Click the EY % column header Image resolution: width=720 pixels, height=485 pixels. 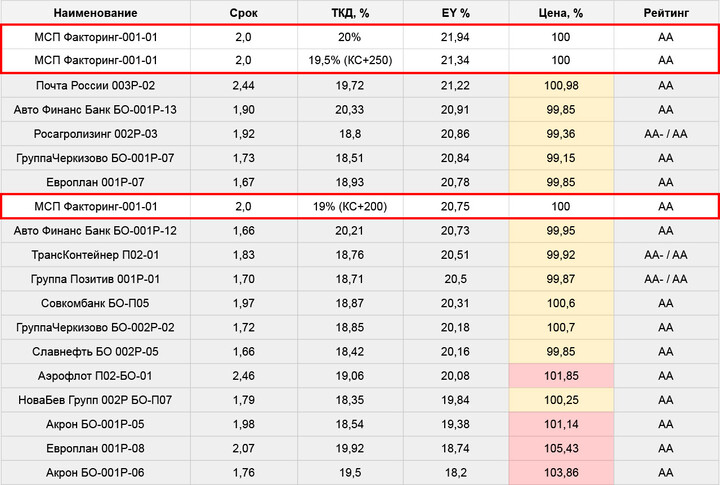click(456, 13)
